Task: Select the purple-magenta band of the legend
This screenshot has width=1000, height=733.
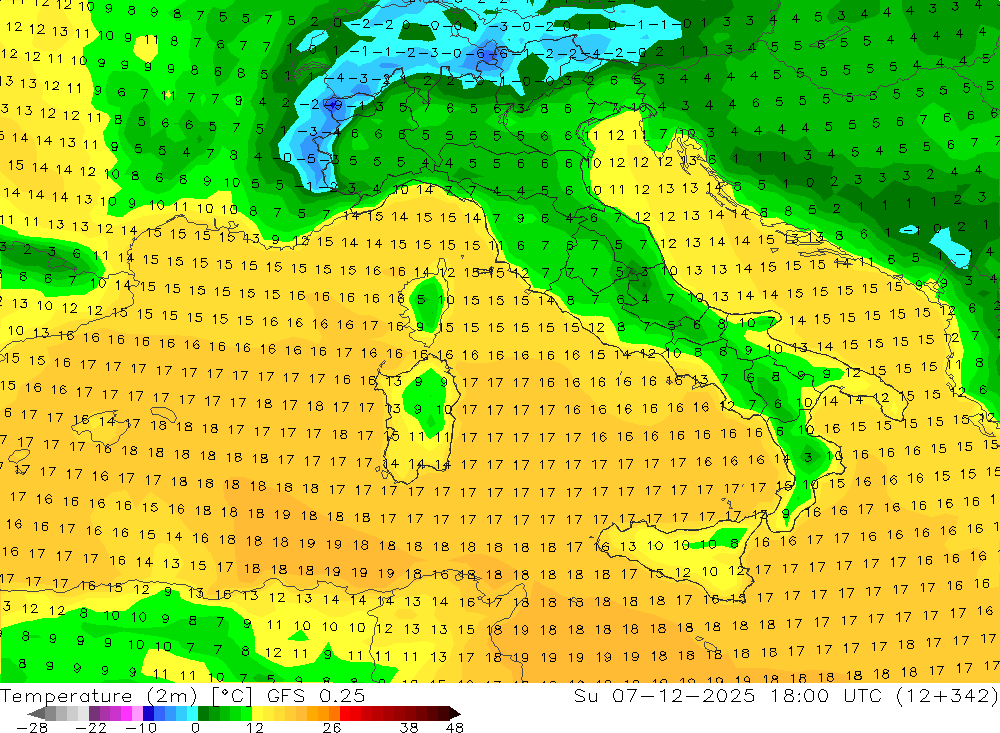Action: coord(115,713)
